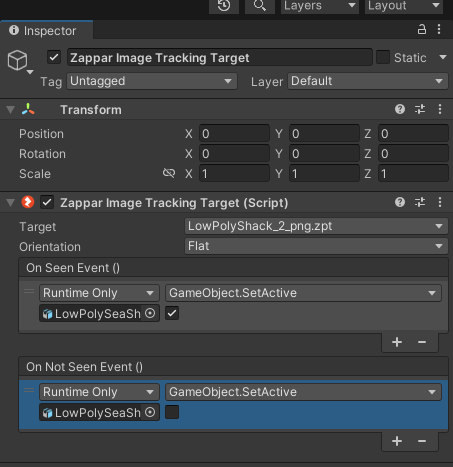Collapse the Transform component foldout

(x=11, y=110)
